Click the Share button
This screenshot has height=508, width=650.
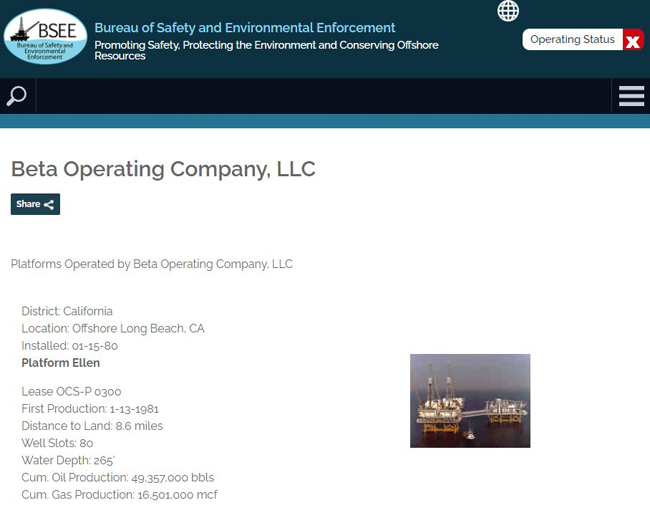click(x=35, y=204)
